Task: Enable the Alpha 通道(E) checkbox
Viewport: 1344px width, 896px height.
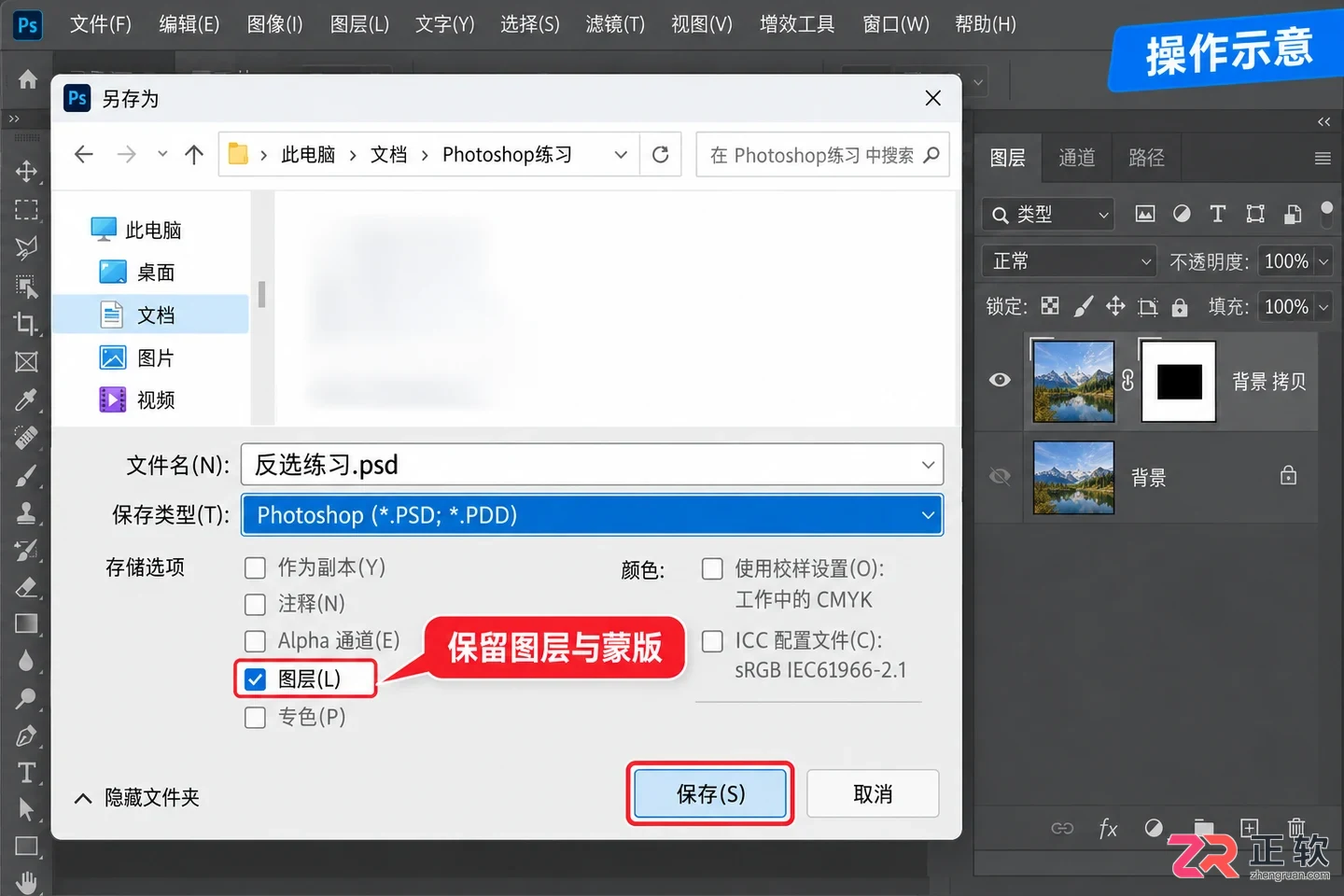Action: [x=255, y=641]
